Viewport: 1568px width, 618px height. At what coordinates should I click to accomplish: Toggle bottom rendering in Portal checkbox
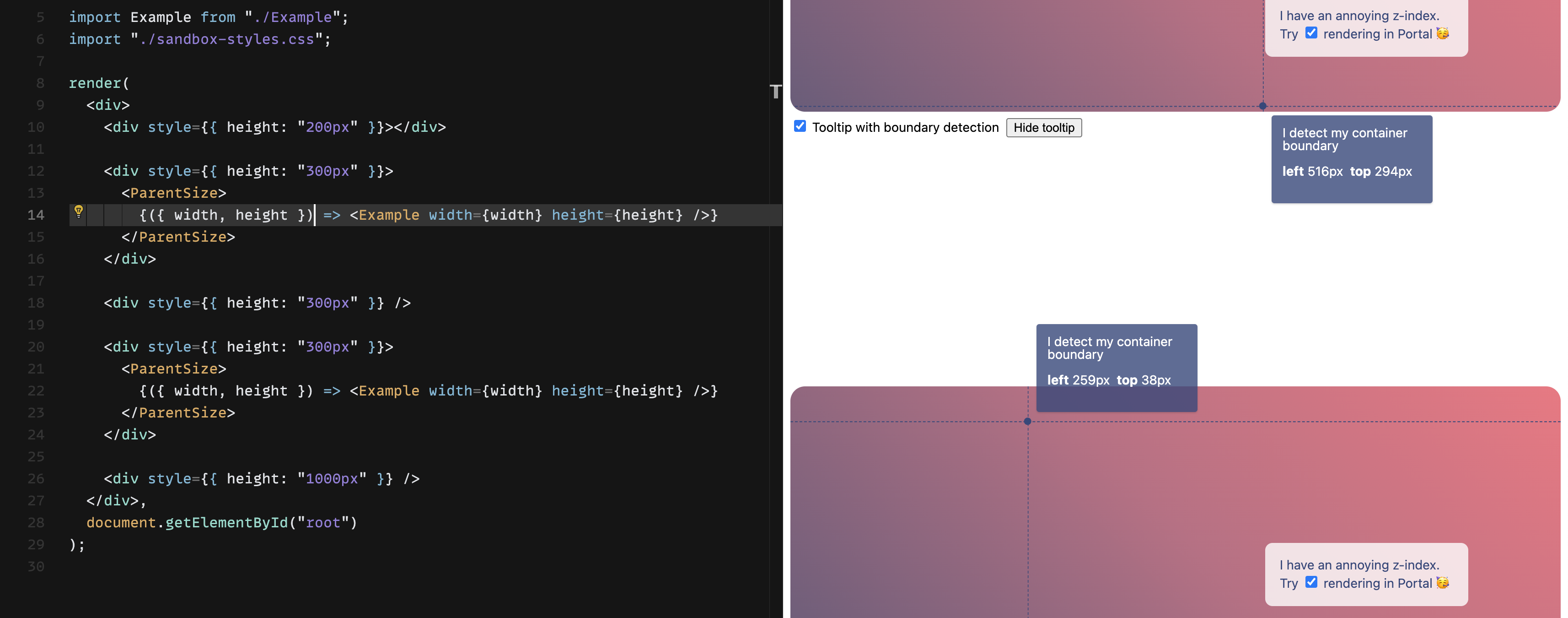pyautogui.click(x=1311, y=582)
